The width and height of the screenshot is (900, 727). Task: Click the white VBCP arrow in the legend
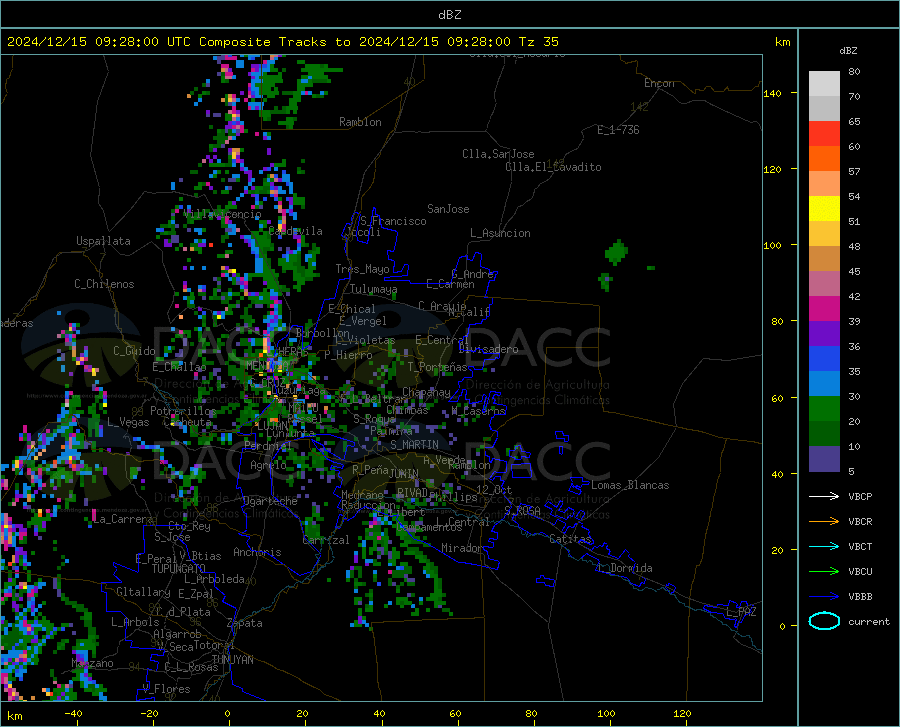pos(824,496)
